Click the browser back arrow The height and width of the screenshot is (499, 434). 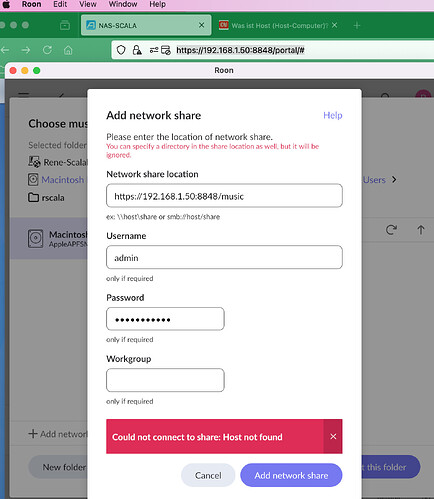point(5,50)
